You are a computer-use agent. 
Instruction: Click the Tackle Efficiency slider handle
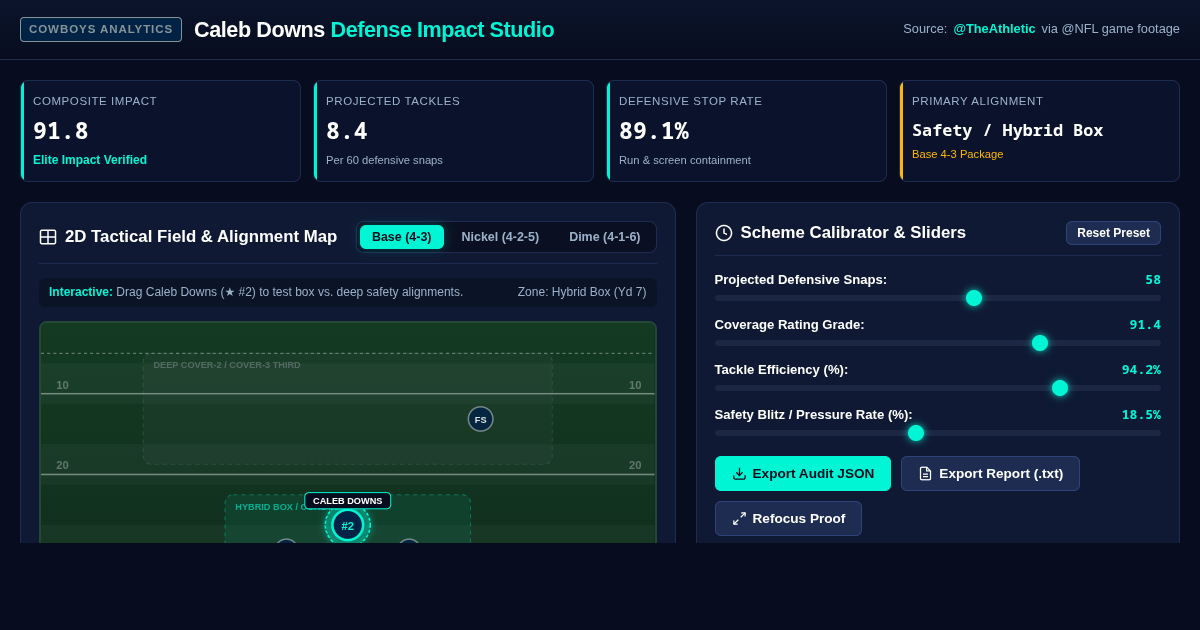click(1060, 388)
